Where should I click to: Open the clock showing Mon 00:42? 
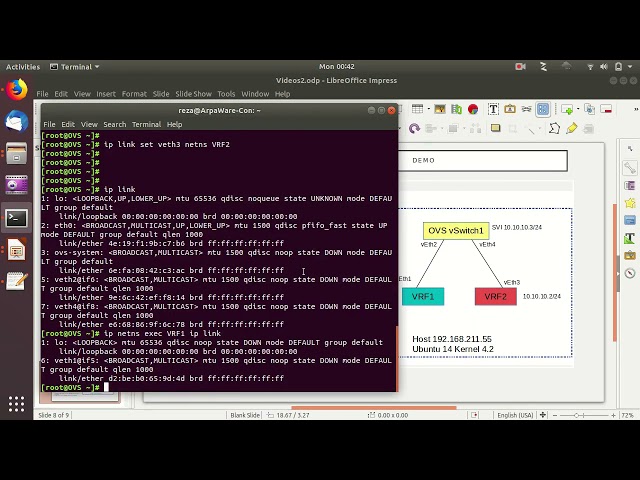337,67
